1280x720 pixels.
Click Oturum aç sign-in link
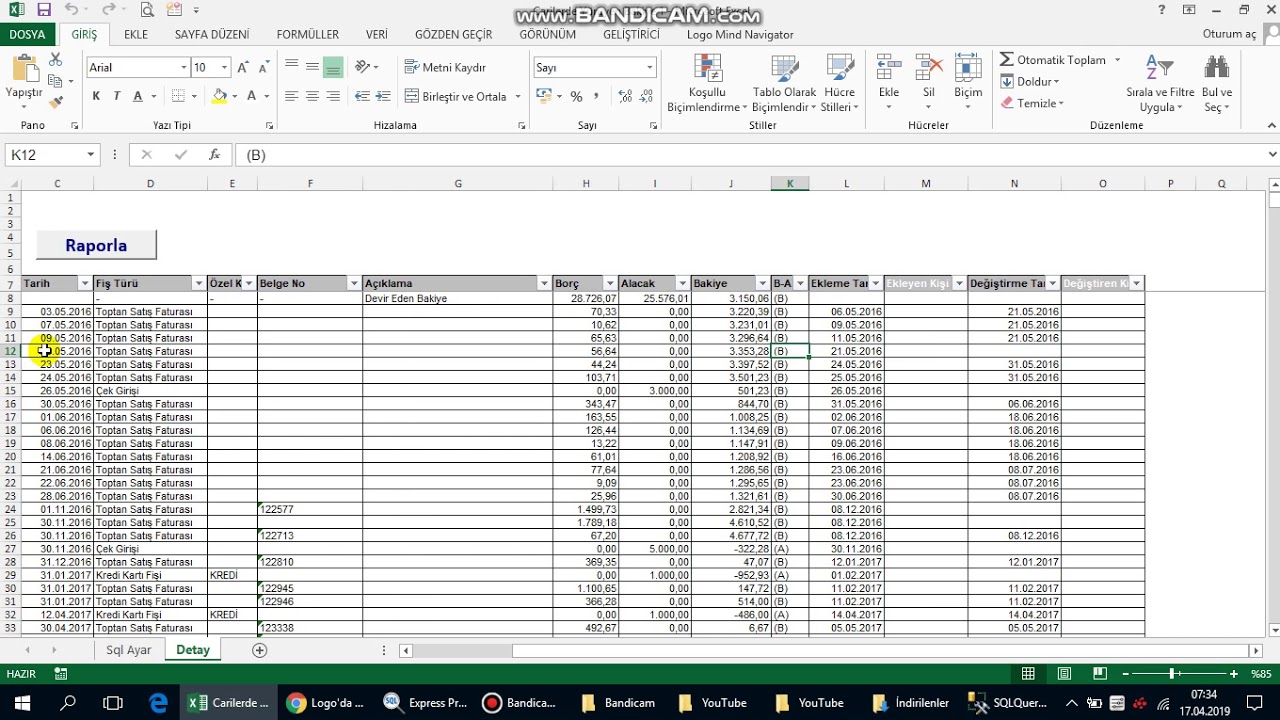[1229, 34]
